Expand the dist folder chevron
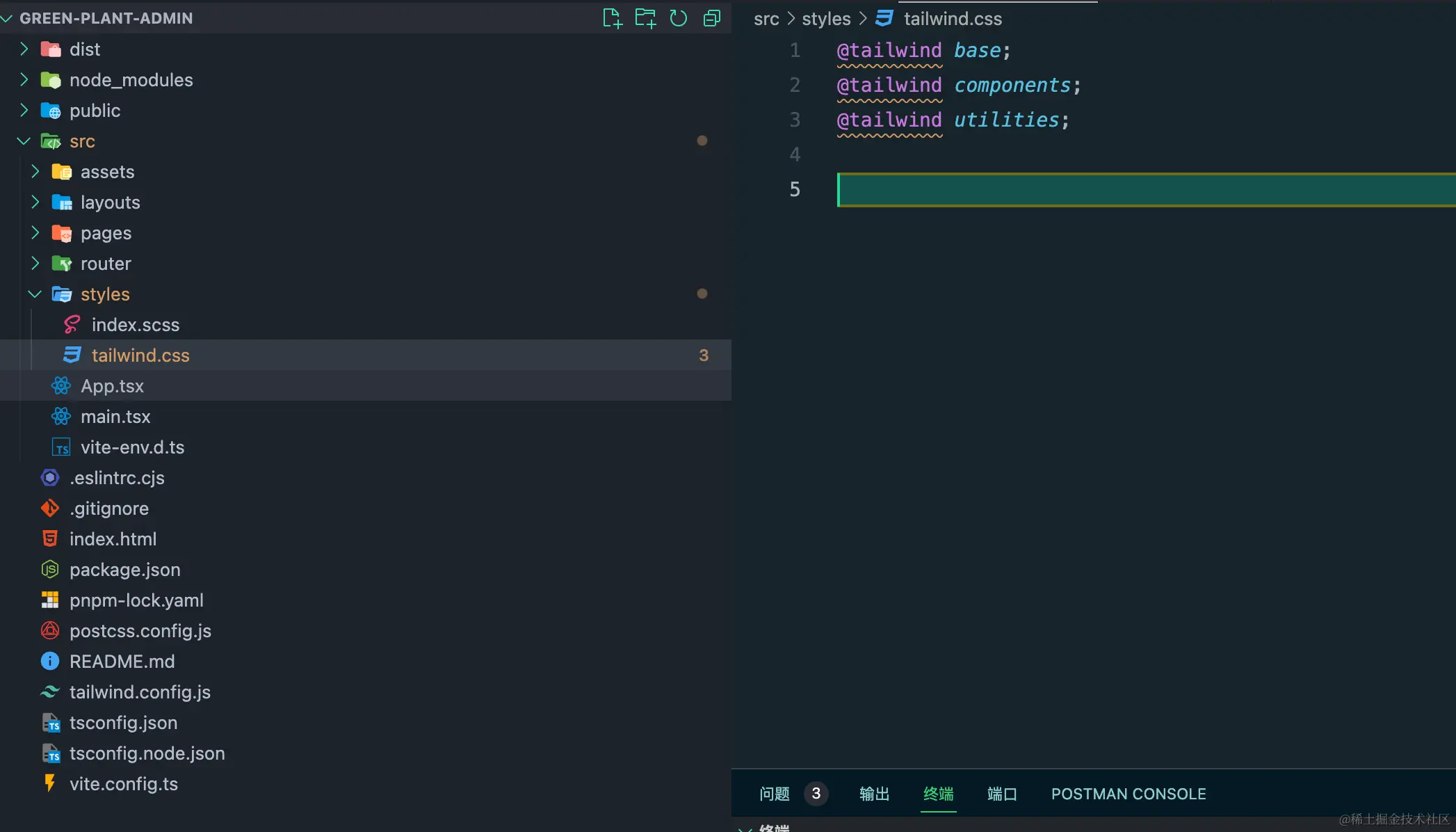The width and height of the screenshot is (1456, 832). tap(24, 49)
